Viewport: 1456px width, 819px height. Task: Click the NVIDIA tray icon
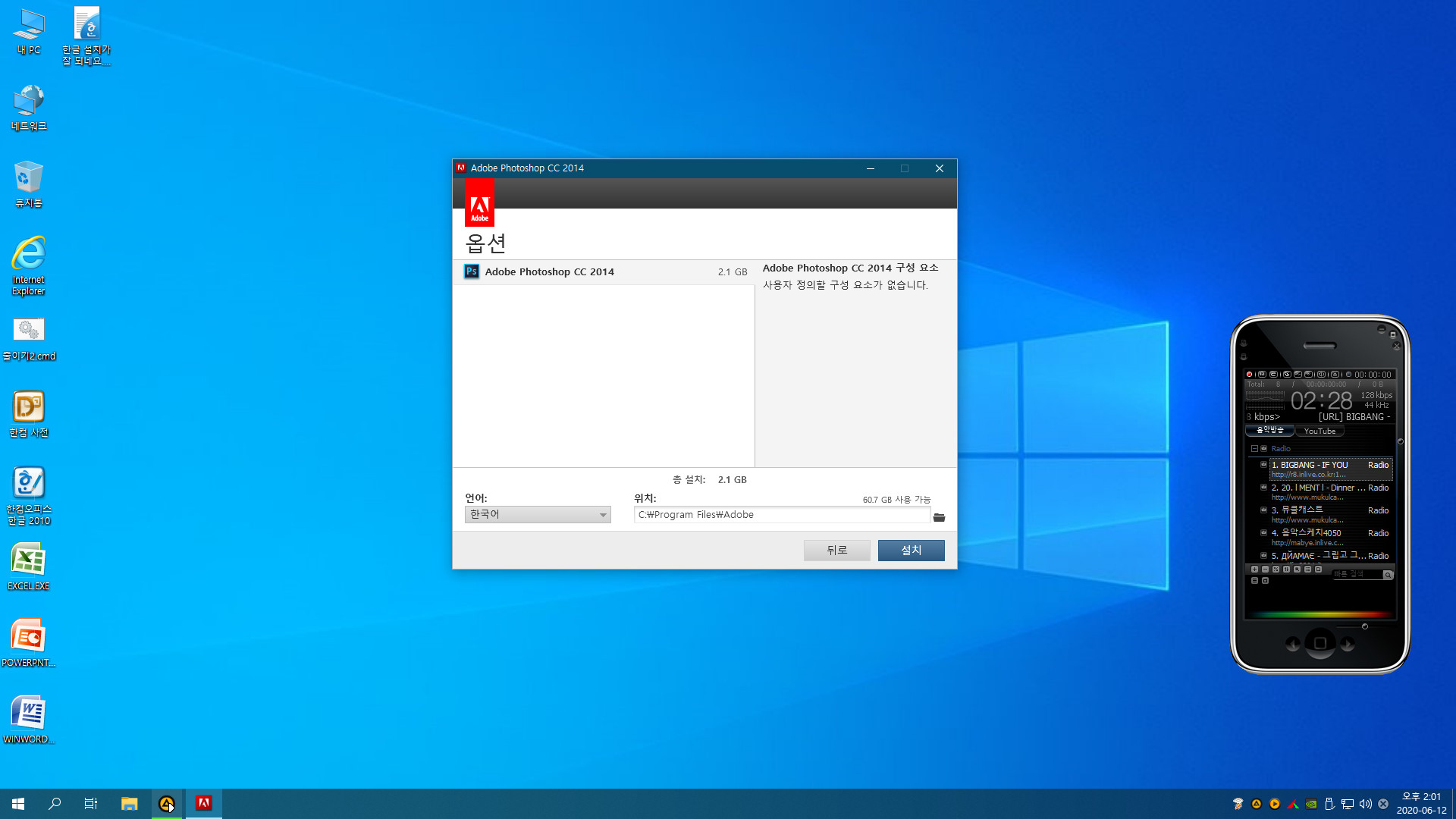pyautogui.click(x=1311, y=804)
